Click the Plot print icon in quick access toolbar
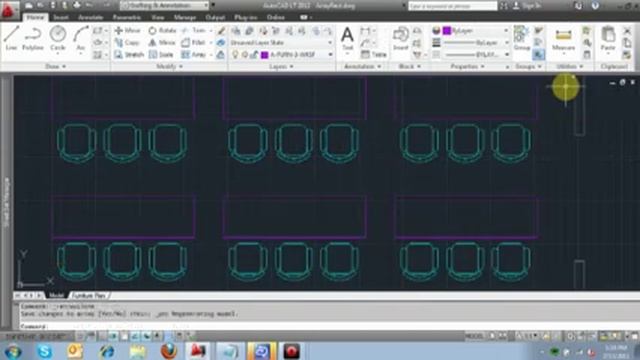This screenshot has height=360, width=640. (76, 5)
